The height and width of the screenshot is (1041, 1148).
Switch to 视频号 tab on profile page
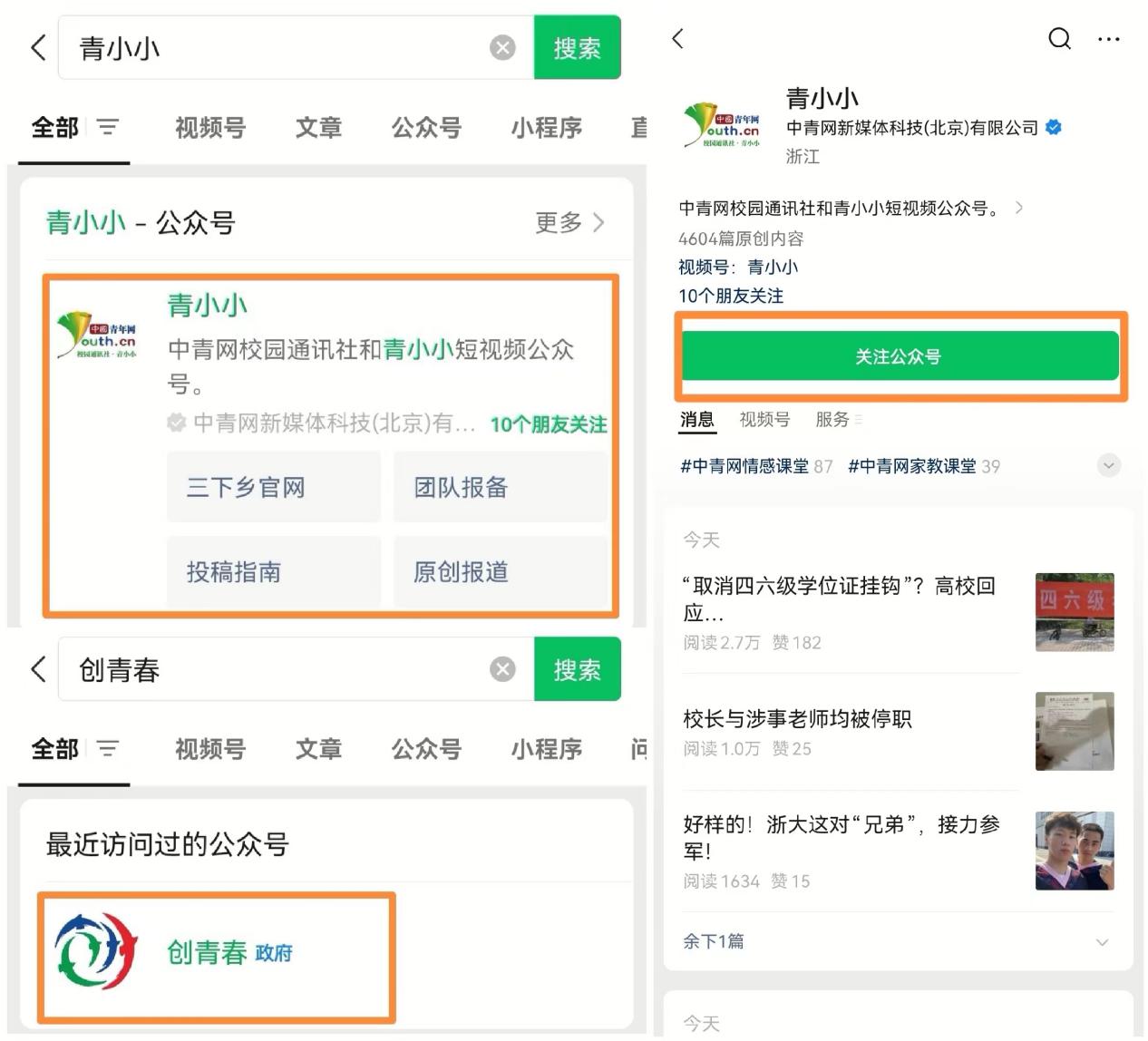pyautogui.click(x=764, y=419)
